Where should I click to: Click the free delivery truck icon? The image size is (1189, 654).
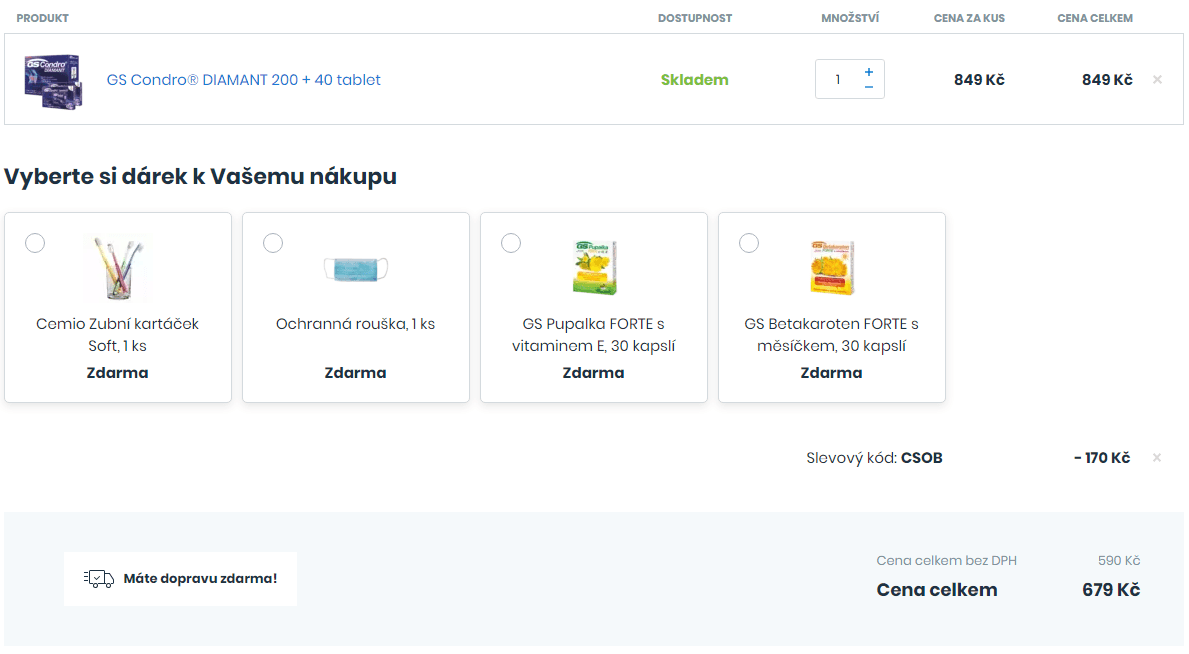(99, 579)
